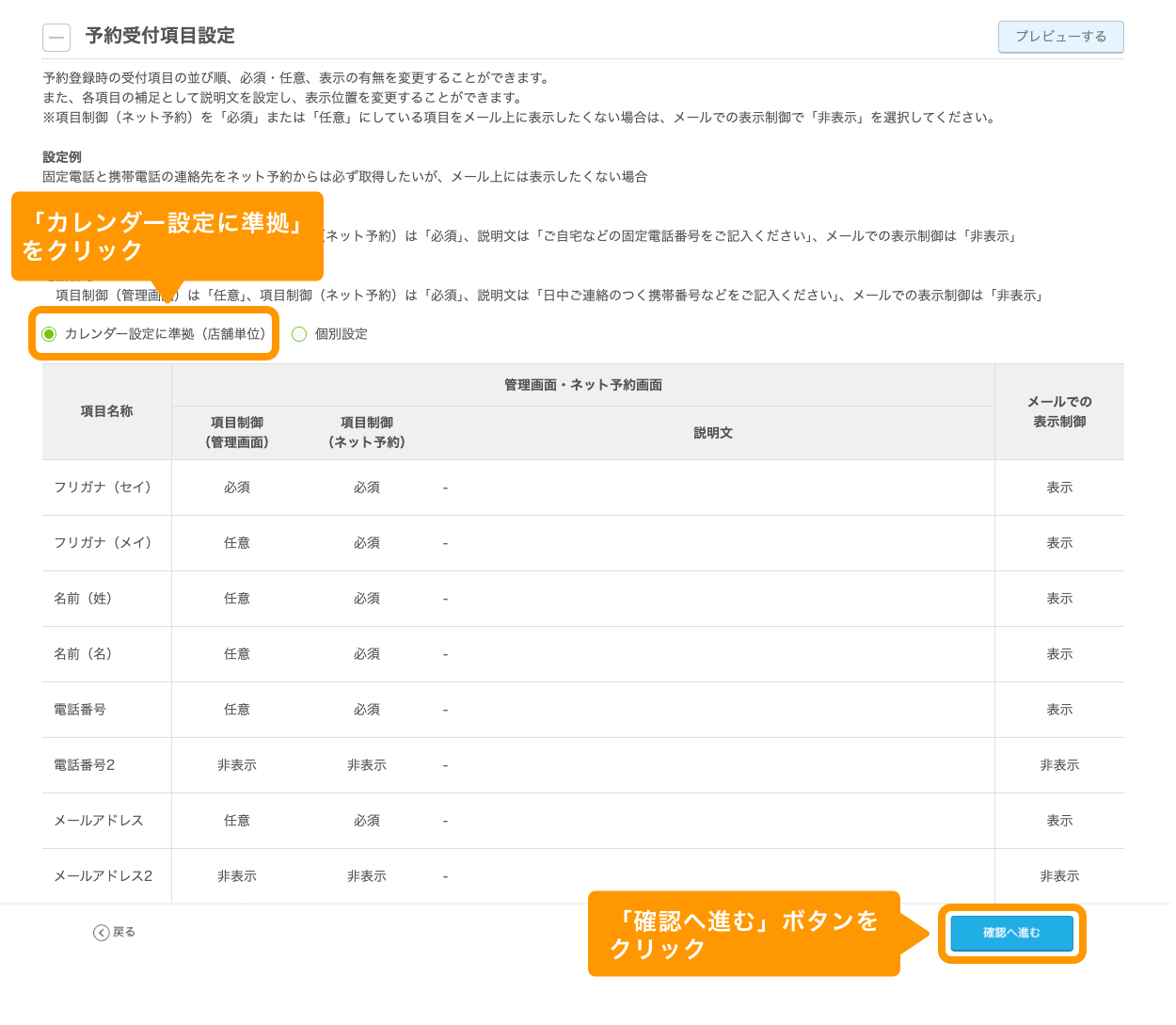Click the 項目制御（ネット予約） column header

click(x=367, y=432)
